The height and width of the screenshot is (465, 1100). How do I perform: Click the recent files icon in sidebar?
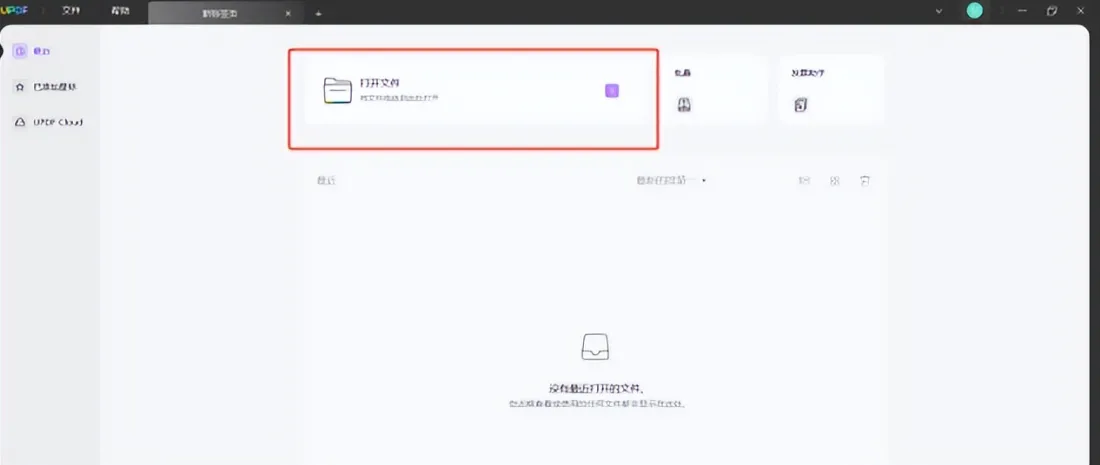tap(19, 50)
